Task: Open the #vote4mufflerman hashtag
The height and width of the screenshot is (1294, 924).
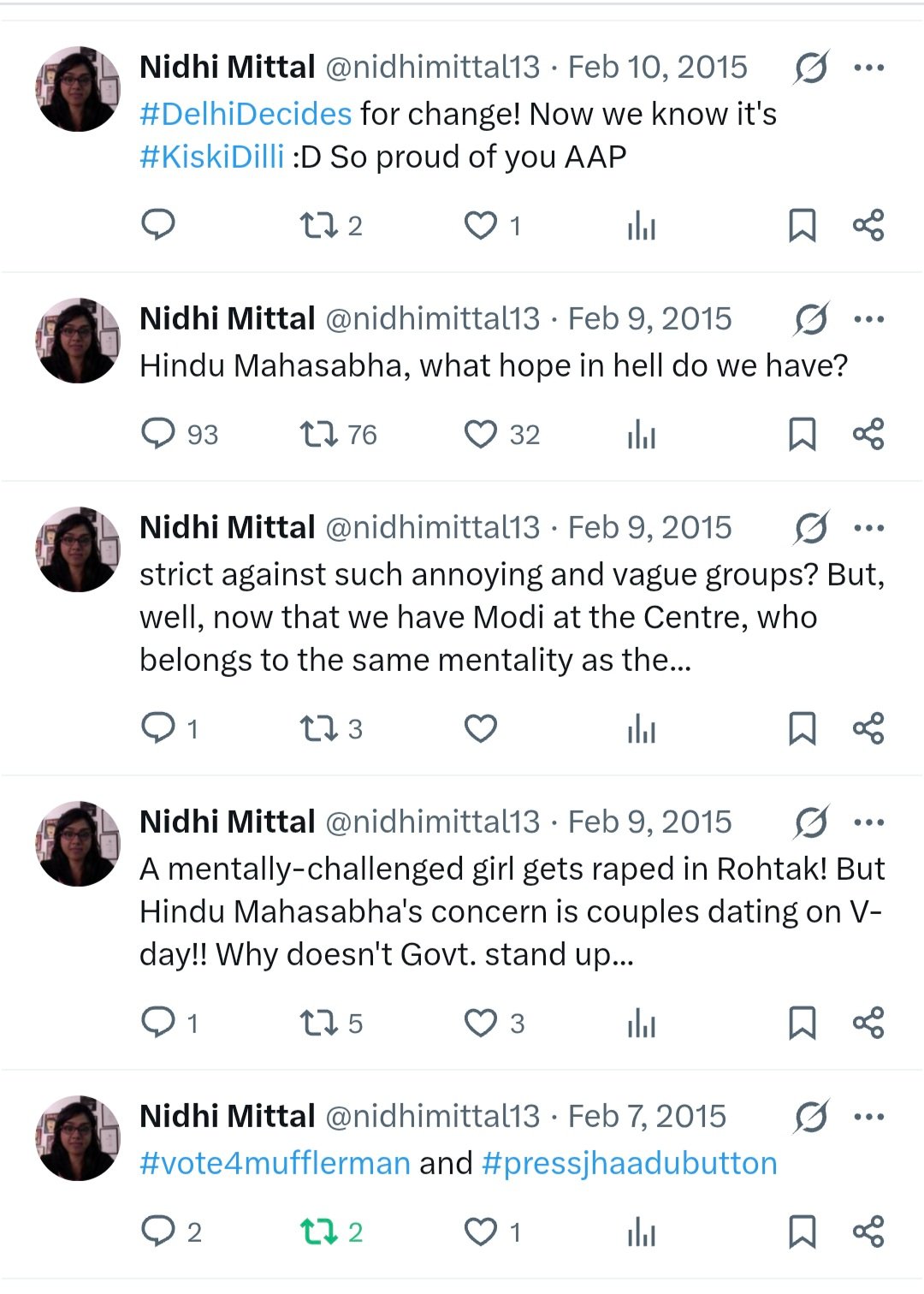Action: click(x=275, y=1163)
